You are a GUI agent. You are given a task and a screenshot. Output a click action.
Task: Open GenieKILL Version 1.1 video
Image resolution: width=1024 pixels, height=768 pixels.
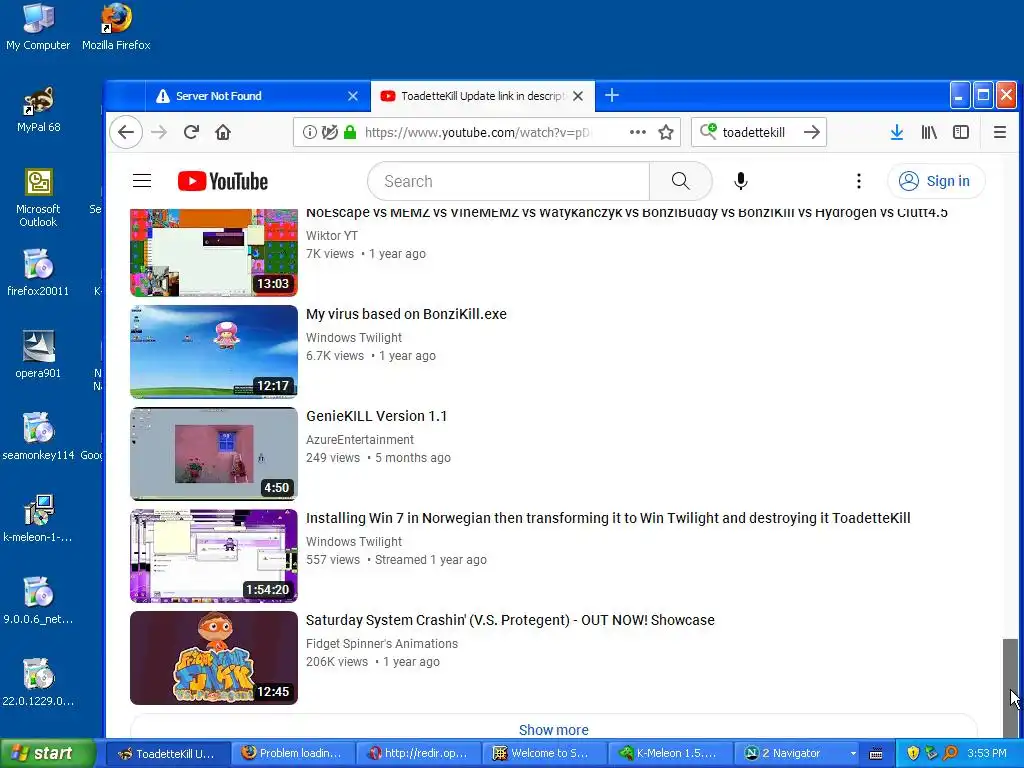pyautogui.click(x=377, y=416)
